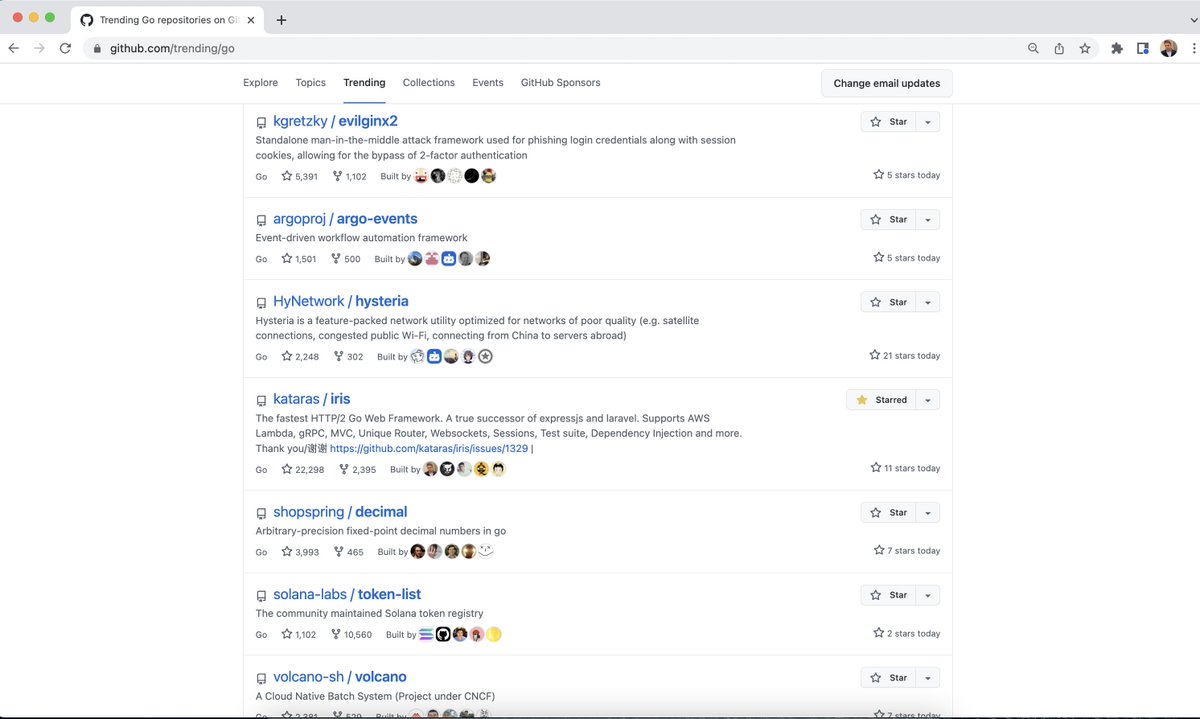
Task: Click the forks count 302 of hysteria
Action: pos(349,357)
